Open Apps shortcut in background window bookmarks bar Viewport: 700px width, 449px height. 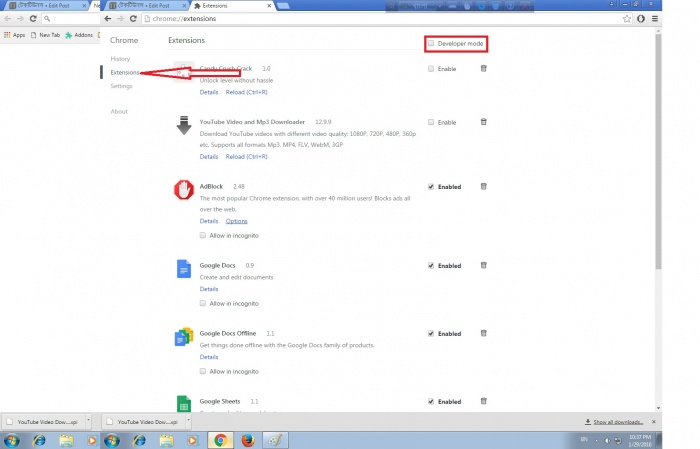[x=14, y=35]
